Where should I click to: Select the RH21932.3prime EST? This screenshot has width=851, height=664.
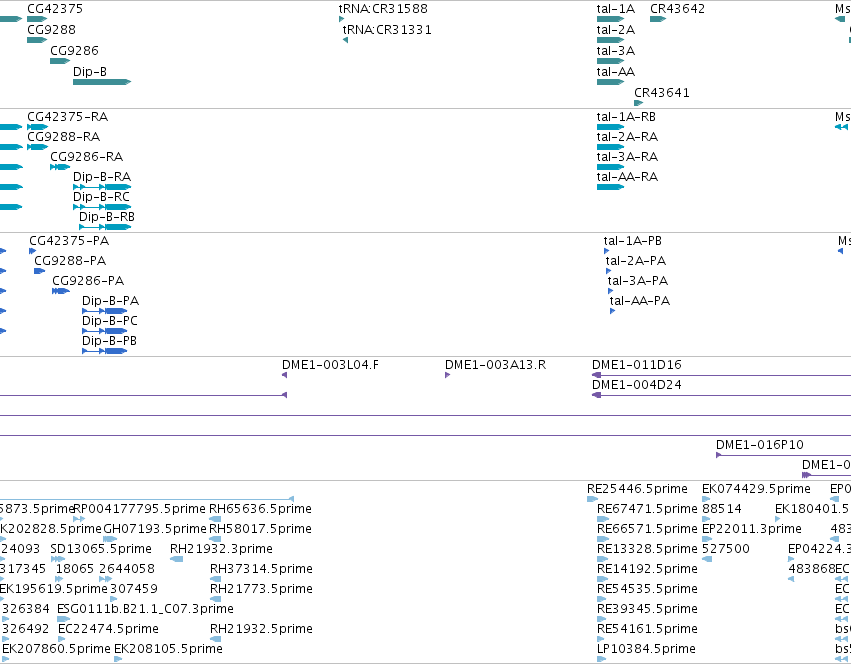click(176, 559)
